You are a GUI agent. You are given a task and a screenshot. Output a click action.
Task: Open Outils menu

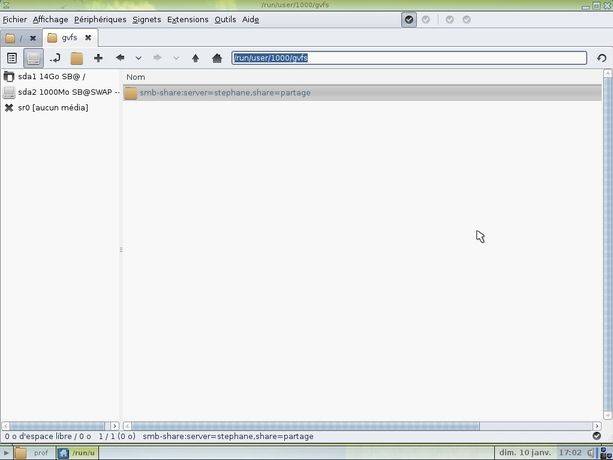click(225, 20)
